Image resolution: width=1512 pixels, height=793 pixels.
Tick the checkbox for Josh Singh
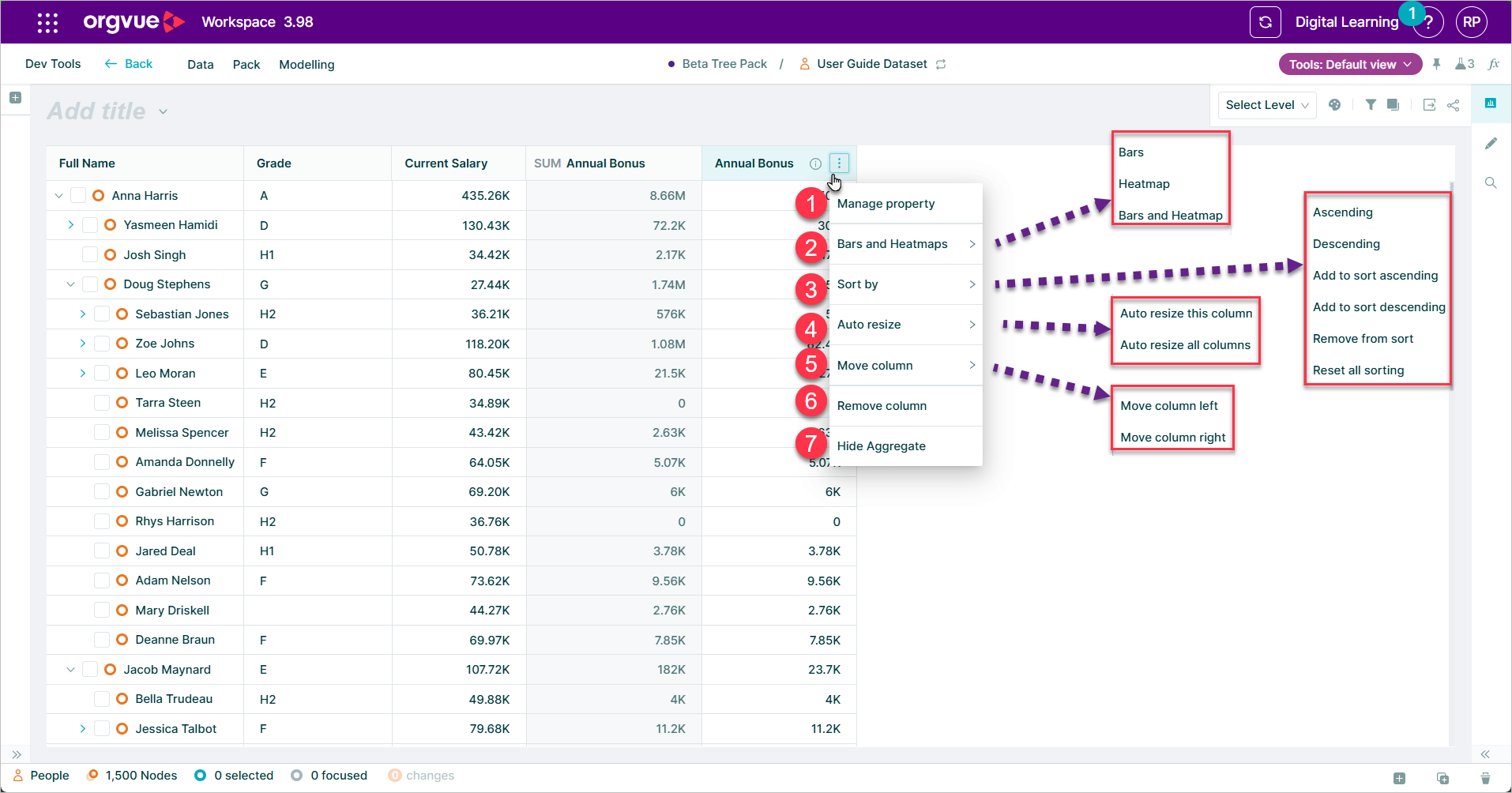click(x=90, y=254)
